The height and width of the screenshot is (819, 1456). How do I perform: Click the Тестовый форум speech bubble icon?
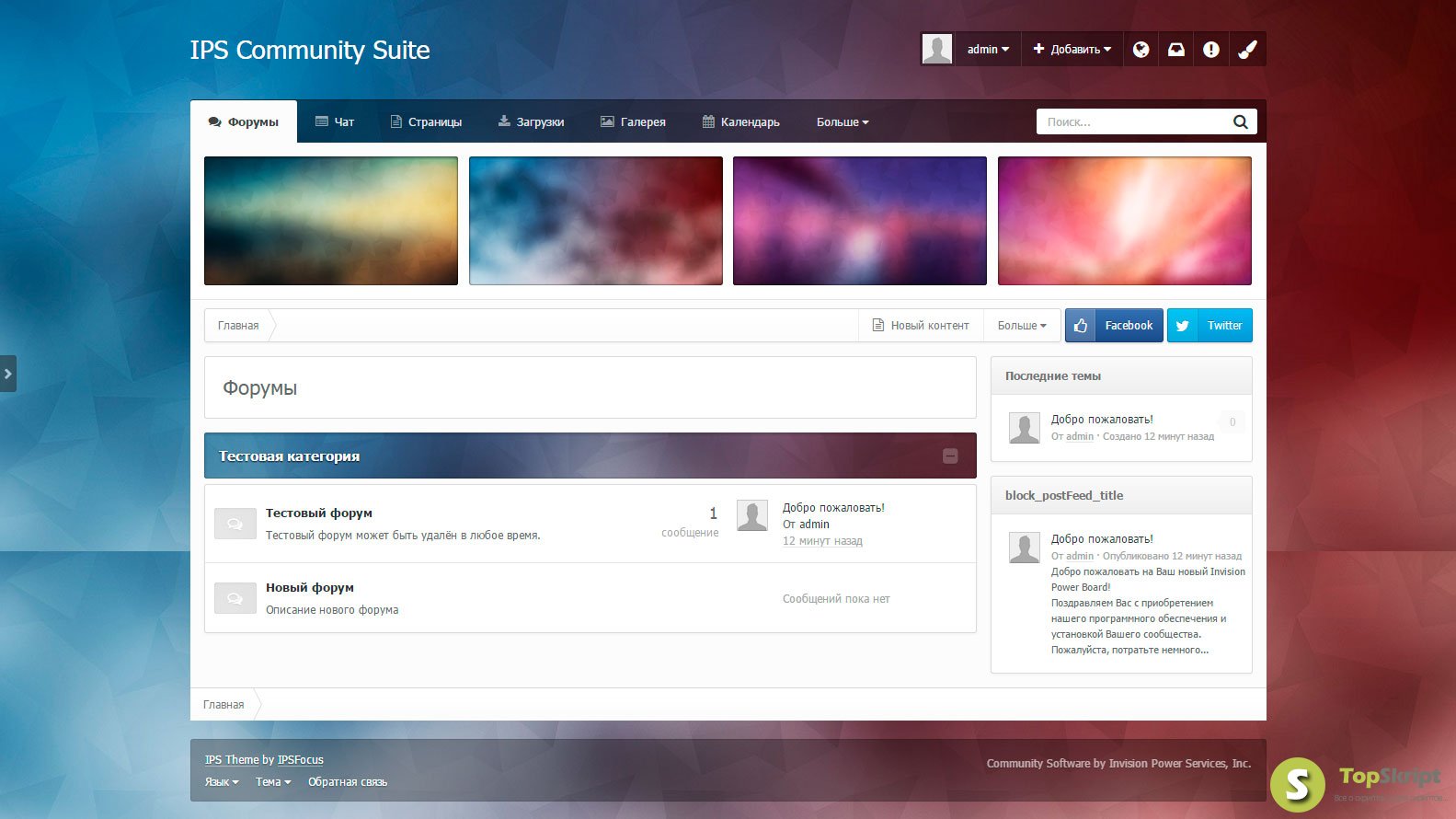coord(235,524)
